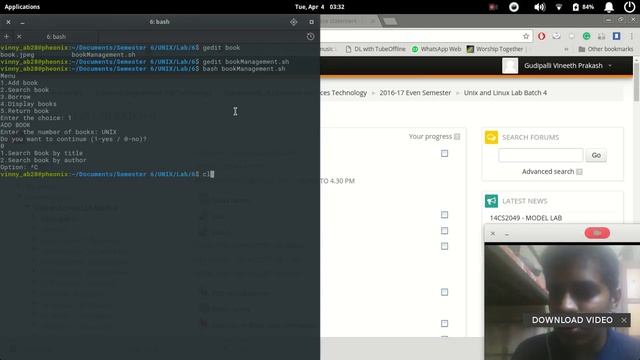640x360 pixels.
Task: Tick the sixth activity completion checkbox
Action: (x=444, y=324)
